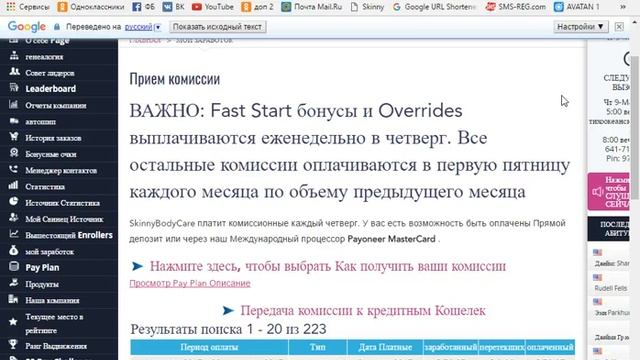640x360 pixels.
Task: Open the SMS-REG.com bookmark
Action: (x=516, y=7)
